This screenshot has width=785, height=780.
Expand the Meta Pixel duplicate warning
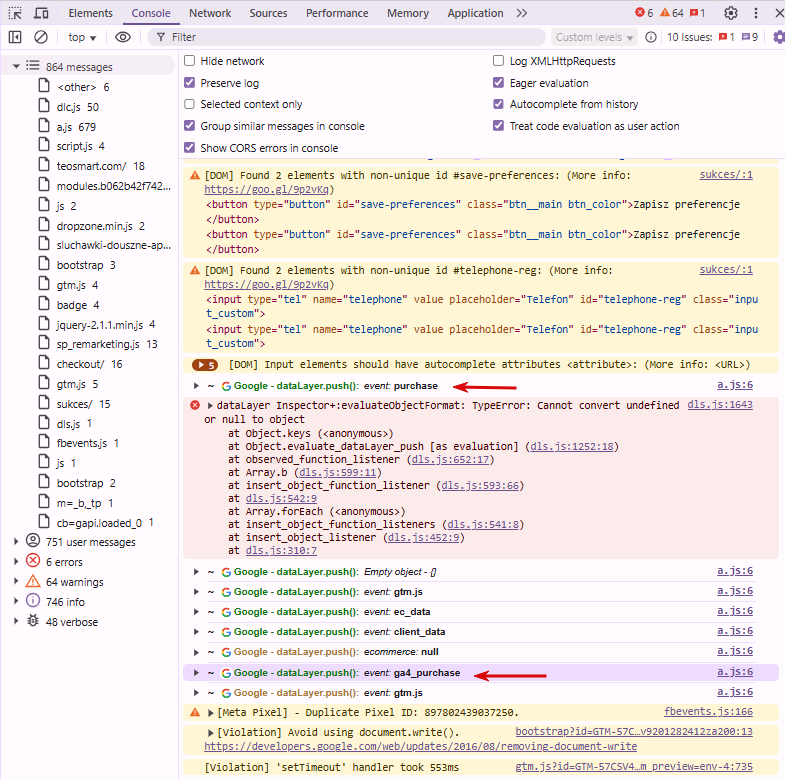211,712
